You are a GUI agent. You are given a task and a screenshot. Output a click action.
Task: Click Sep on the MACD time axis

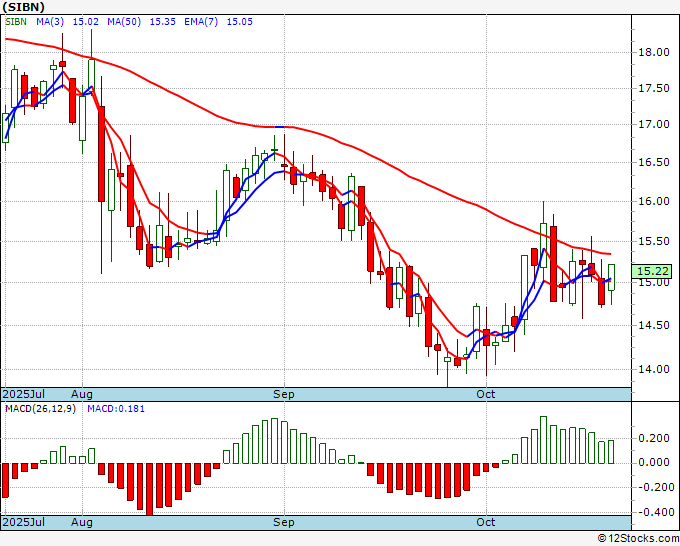pos(283,522)
